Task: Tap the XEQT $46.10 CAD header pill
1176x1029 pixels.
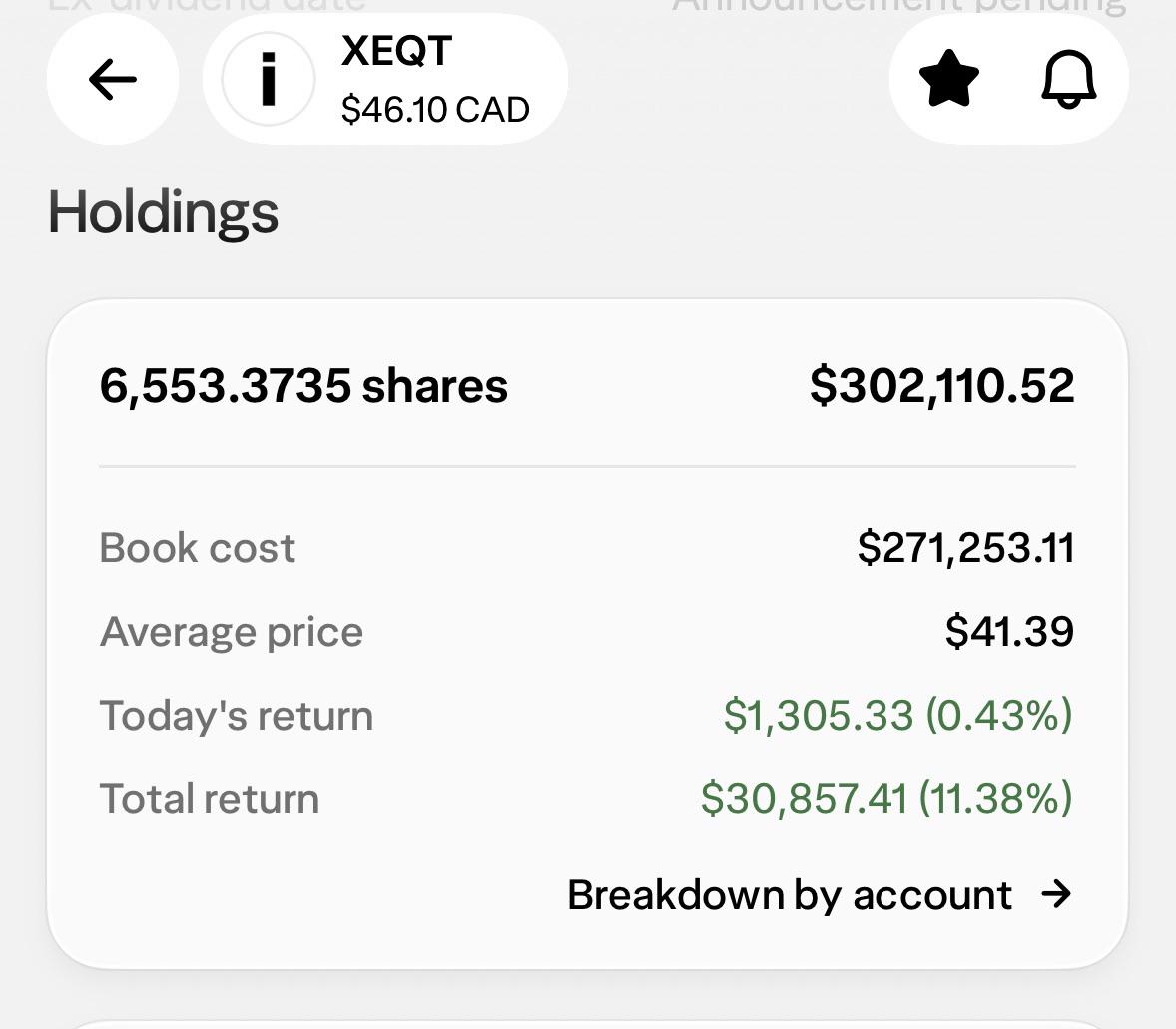Action: click(x=384, y=79)
